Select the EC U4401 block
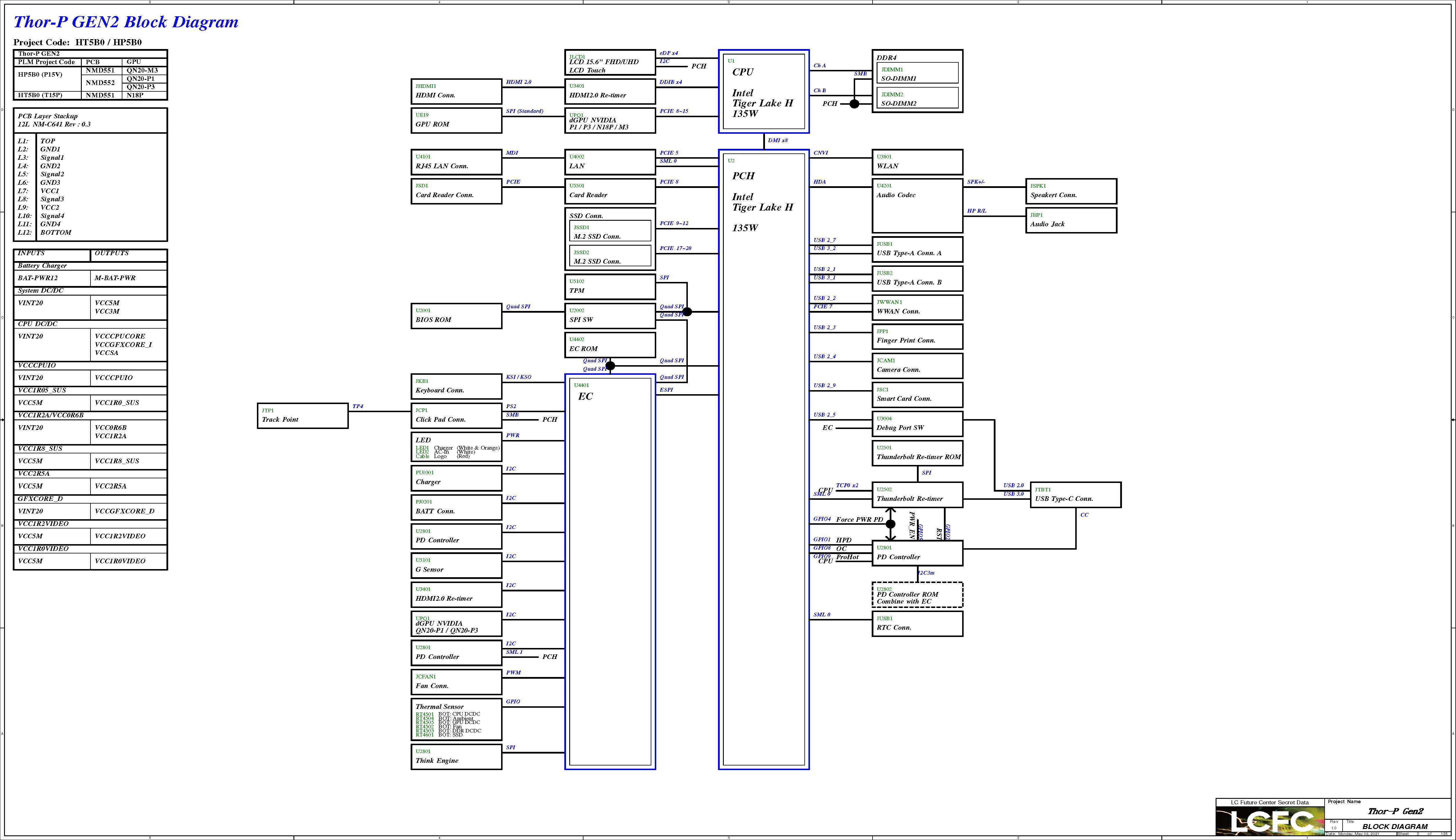The image size is (1456, 840). pos(610,571)
